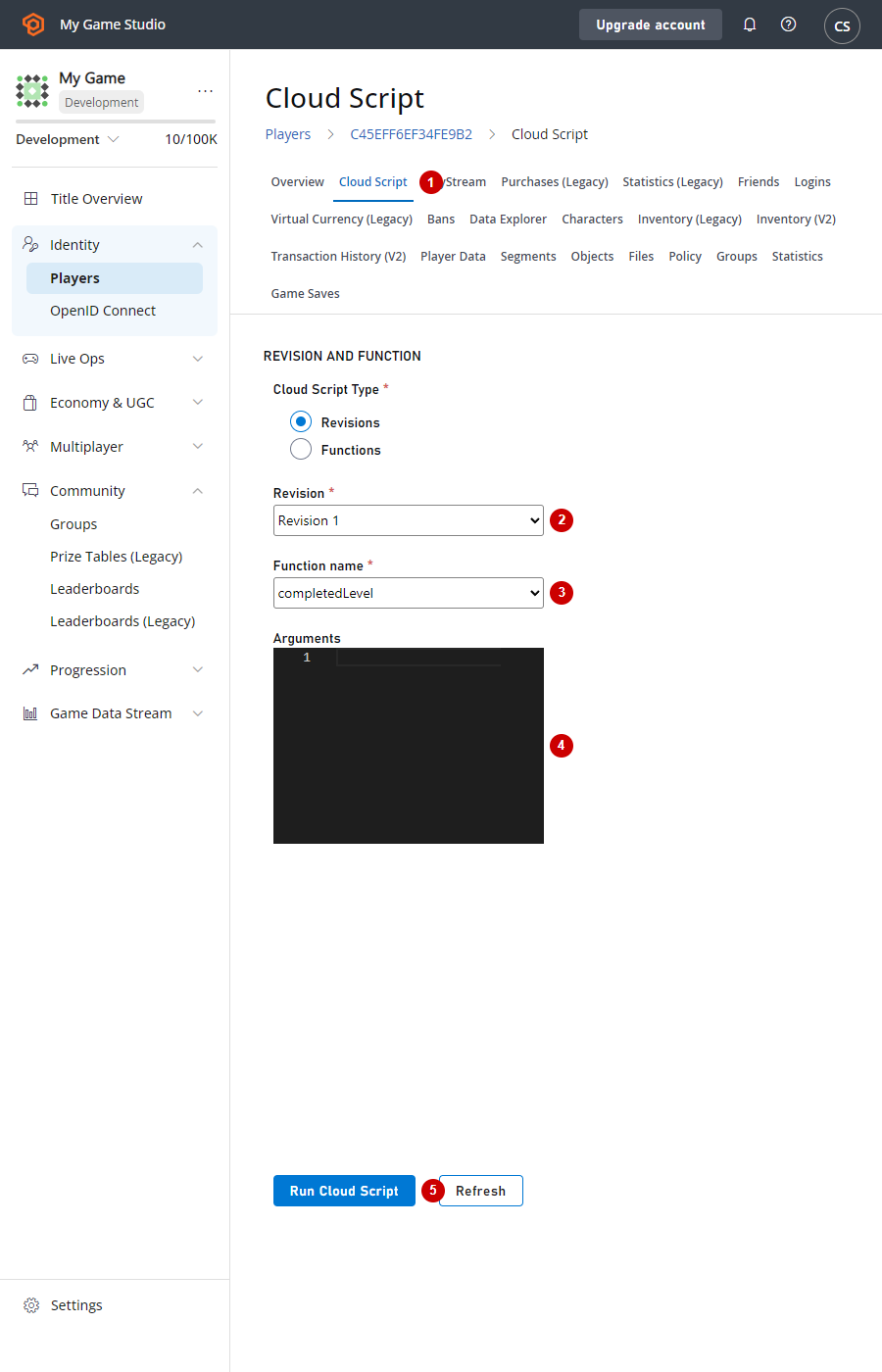Open Leaderboards (Legacy) in sidebar

coord(122,621)
